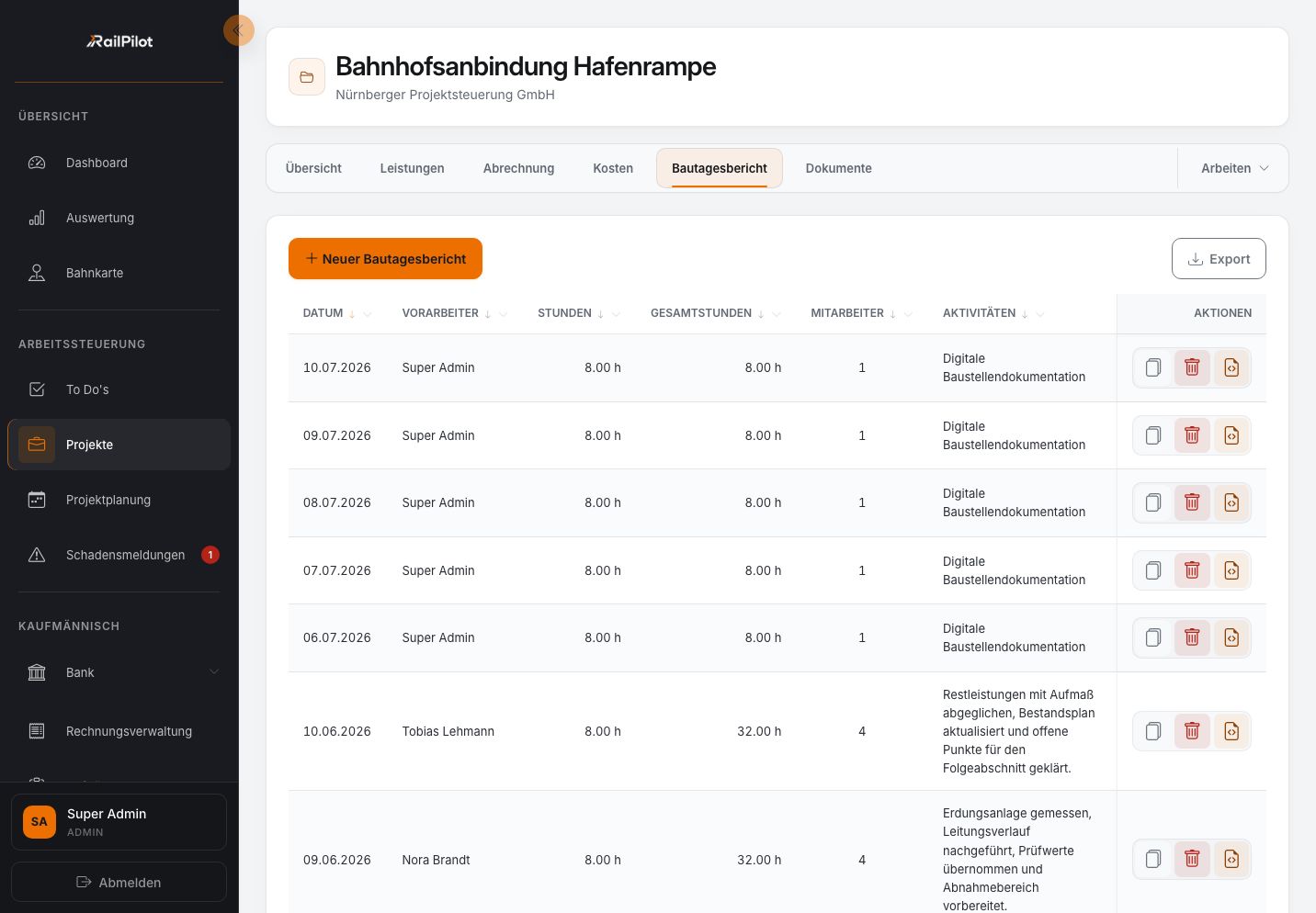Go to Auswertung in the sidebar
The image size is (1316, 913).
tap(119, 218)
